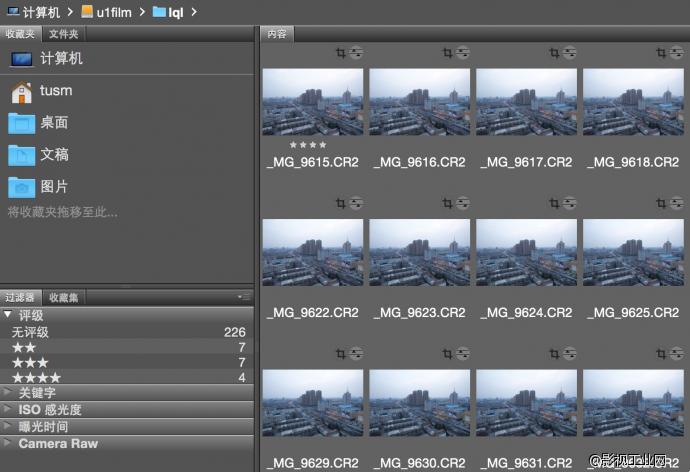Select thumbnail _MG_9615.CR2
Screen dimensions: 690x472
coord(313,102)
